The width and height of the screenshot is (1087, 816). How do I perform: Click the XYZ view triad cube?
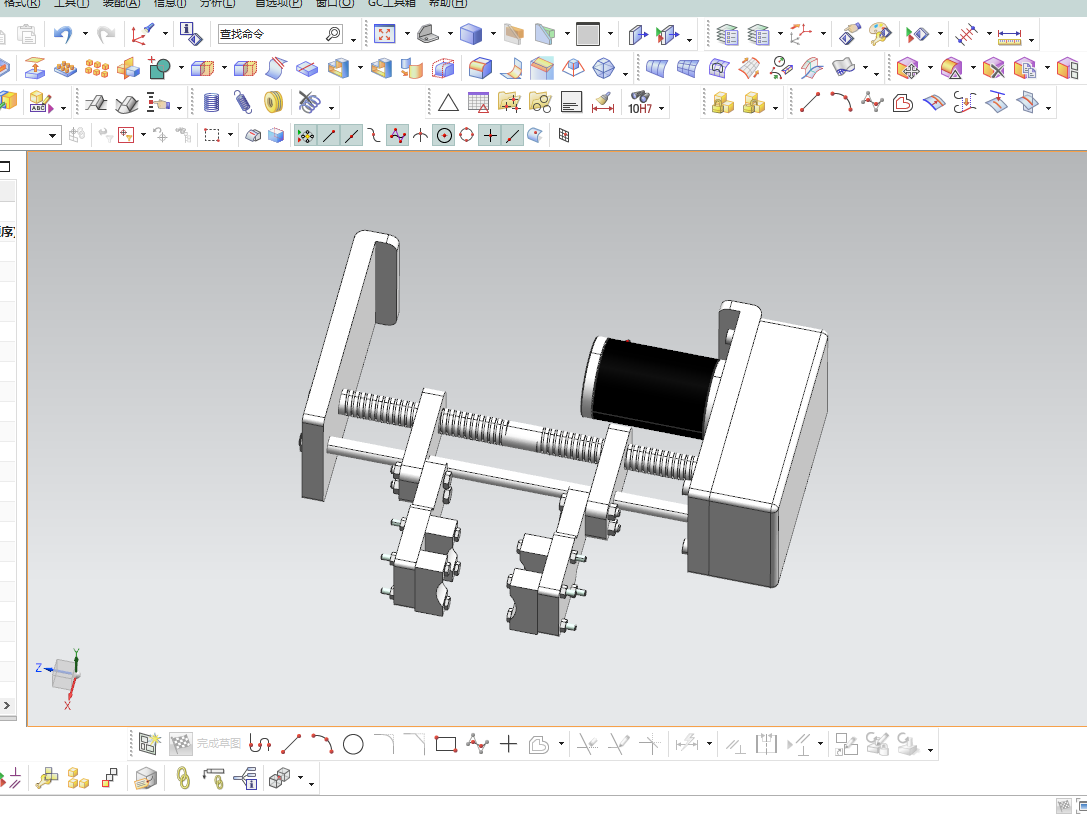pos(62,676)
